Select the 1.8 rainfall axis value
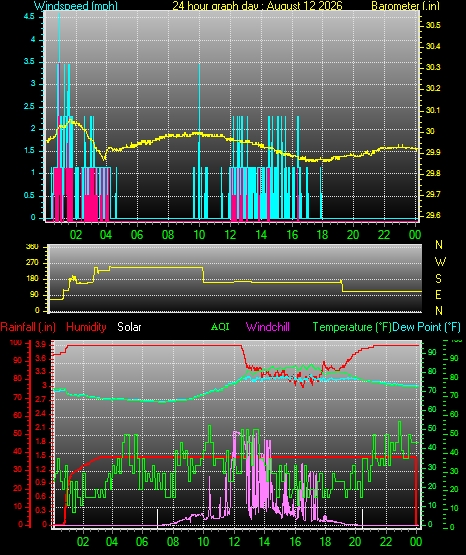466x555 pixels. [41, 441]
